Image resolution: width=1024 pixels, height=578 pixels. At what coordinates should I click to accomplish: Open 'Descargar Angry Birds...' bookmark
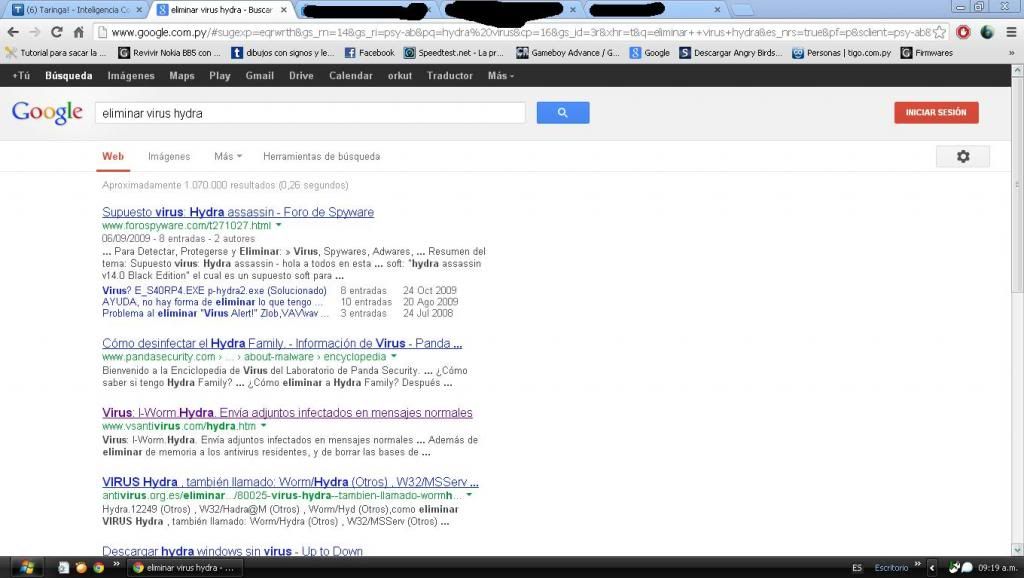(731, 53)
